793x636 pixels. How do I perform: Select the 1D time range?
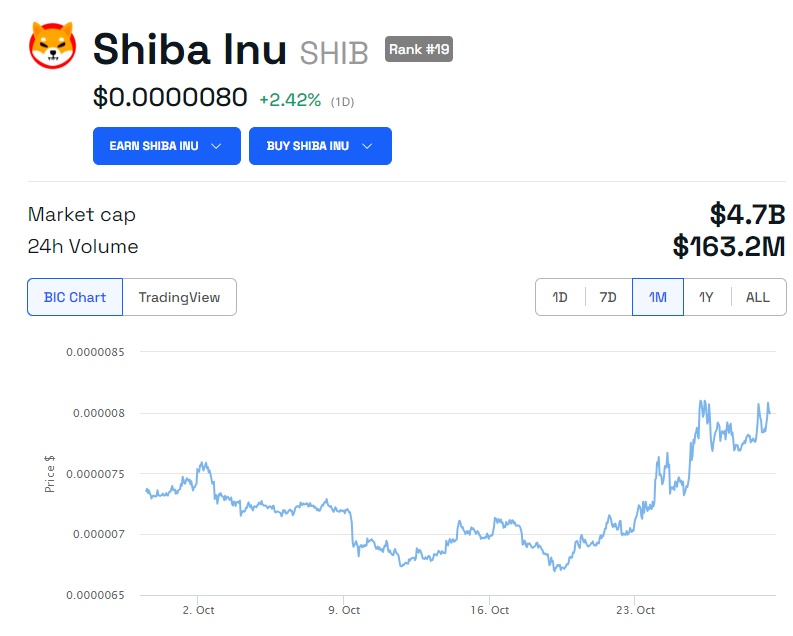tap(560, 297)
